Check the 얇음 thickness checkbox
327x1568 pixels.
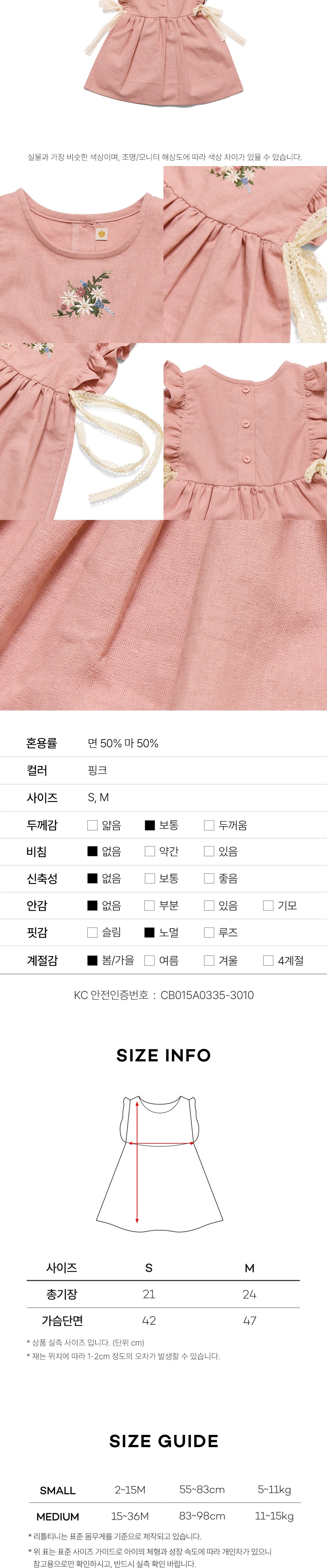click(93, 825)
